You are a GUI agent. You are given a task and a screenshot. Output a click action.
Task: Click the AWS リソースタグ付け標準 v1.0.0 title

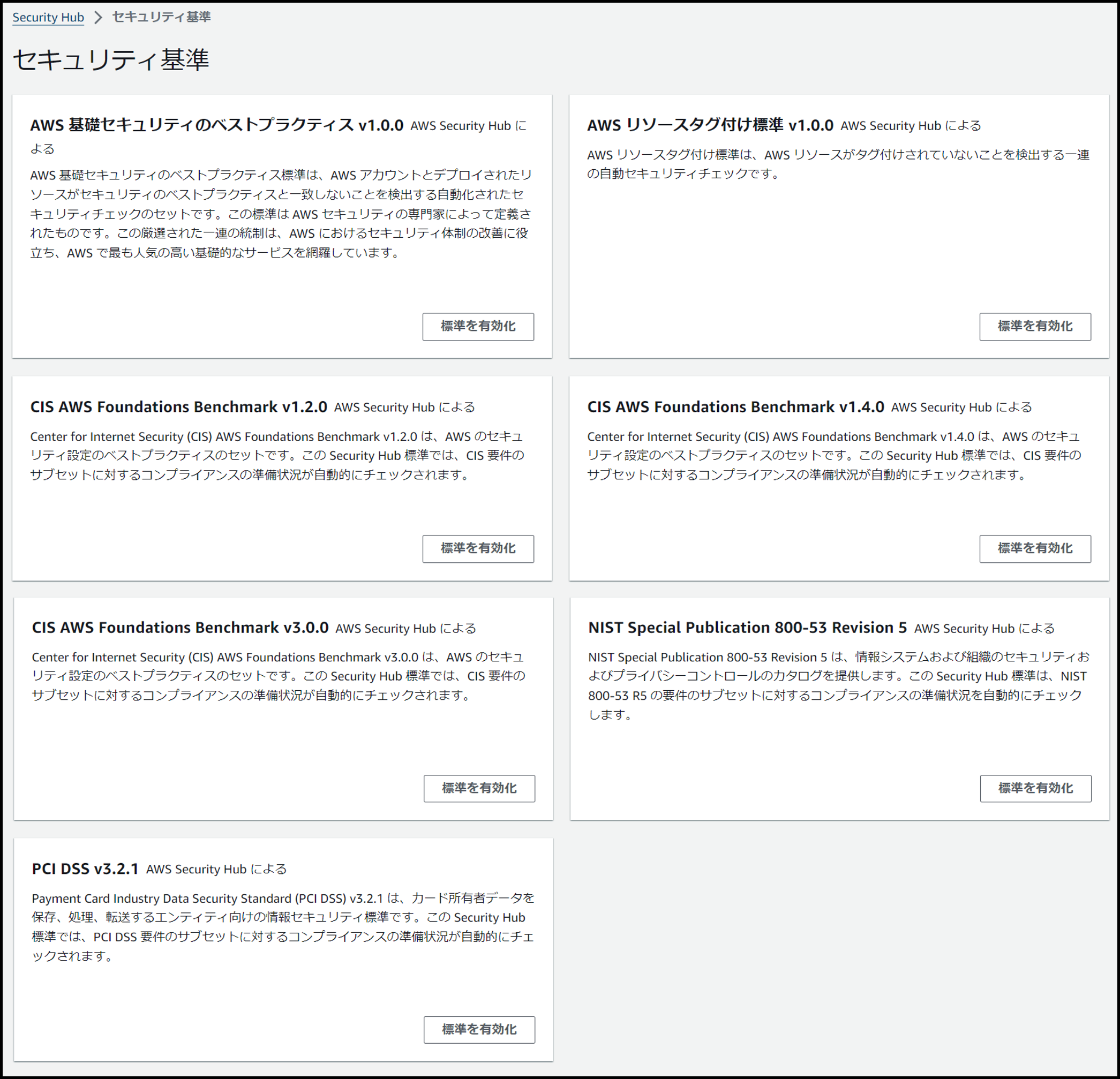coord(710,125)
